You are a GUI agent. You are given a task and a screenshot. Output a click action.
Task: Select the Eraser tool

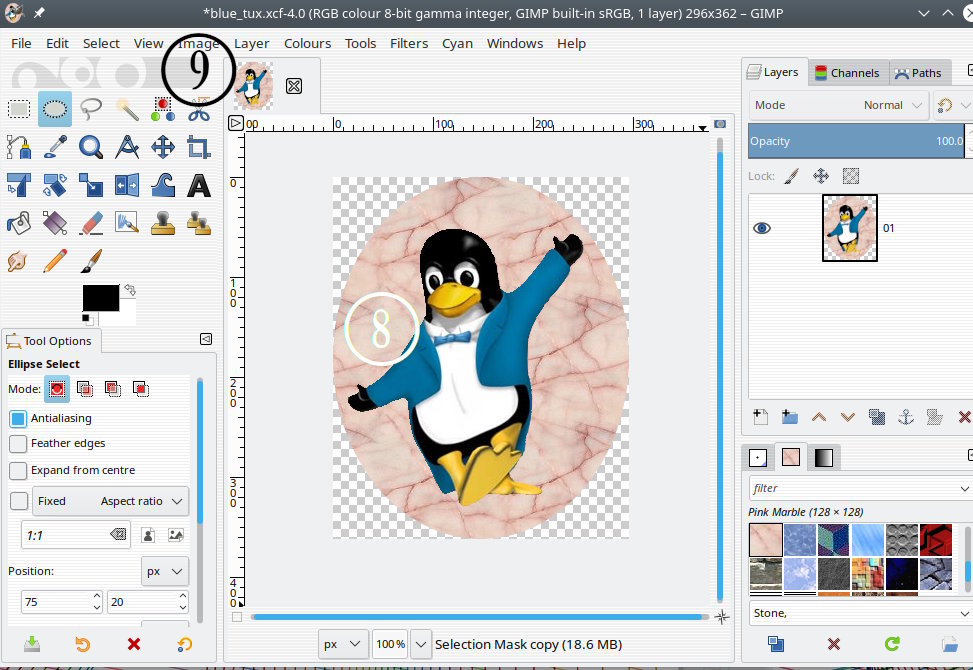tap(91, 223)
